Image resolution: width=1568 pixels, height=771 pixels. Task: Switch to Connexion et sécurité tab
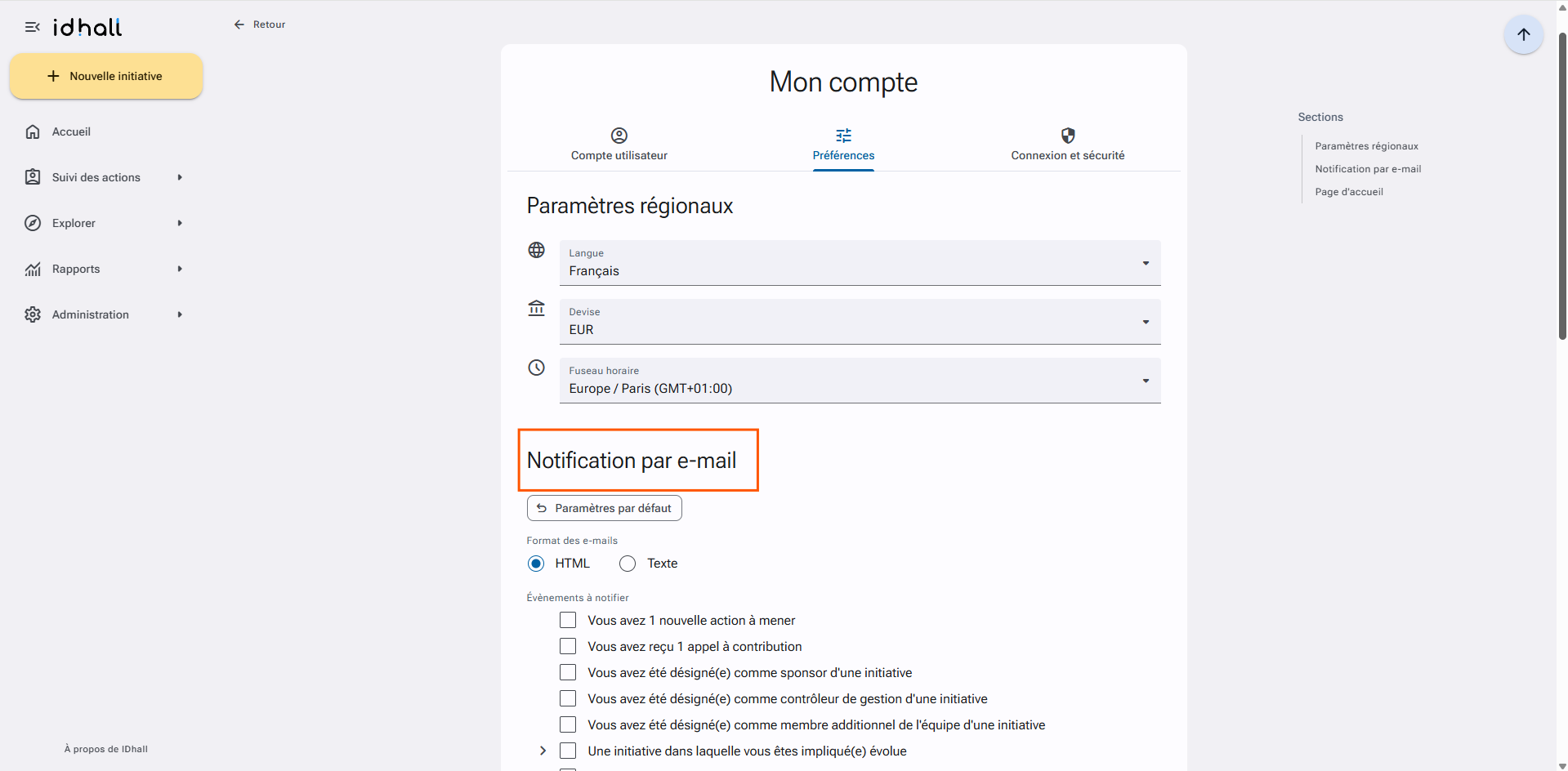click(x=1068, y=145)
